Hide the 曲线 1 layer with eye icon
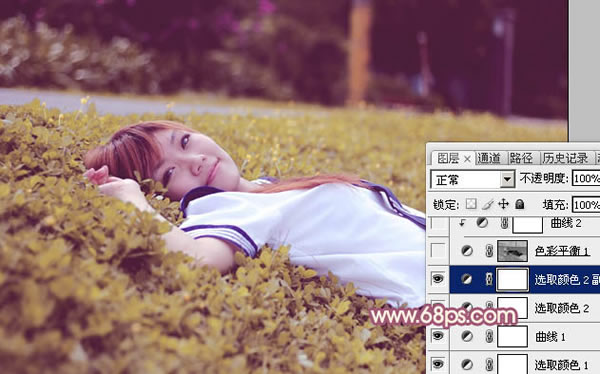This screenshot has height=374, width=600. (x=438, y=336)
